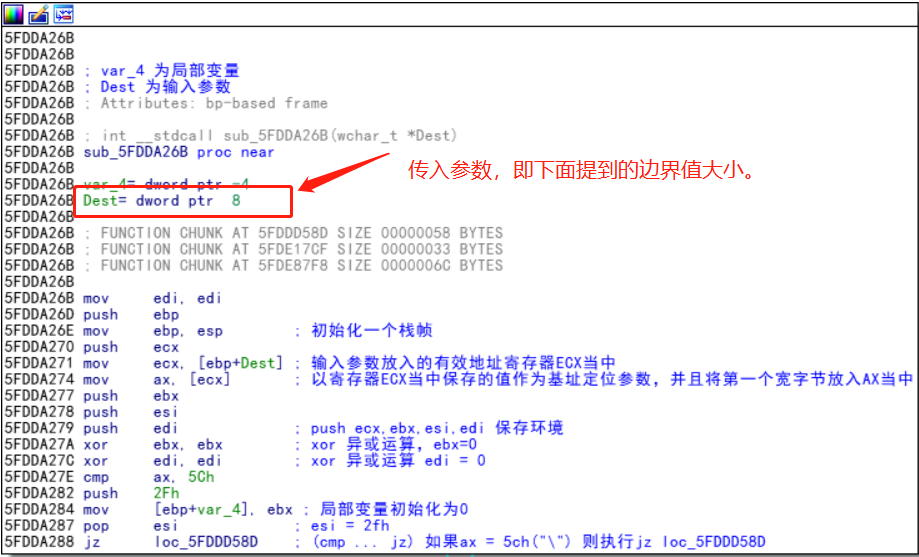
Task: Select 'xor edi, edi' instruction
Action: pyautogui.click(x=152, y=461)
